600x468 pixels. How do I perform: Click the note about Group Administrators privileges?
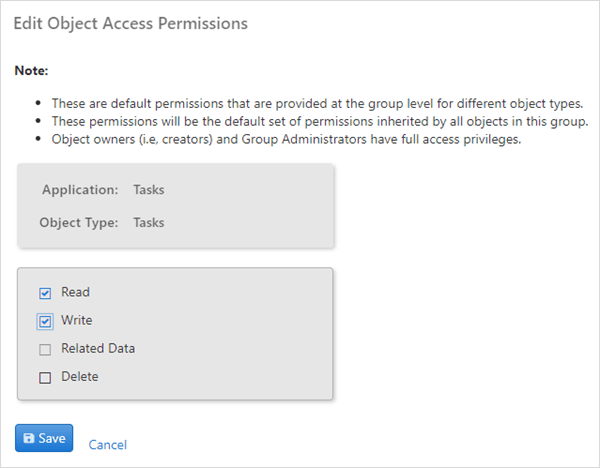click(x=286, y=139)
